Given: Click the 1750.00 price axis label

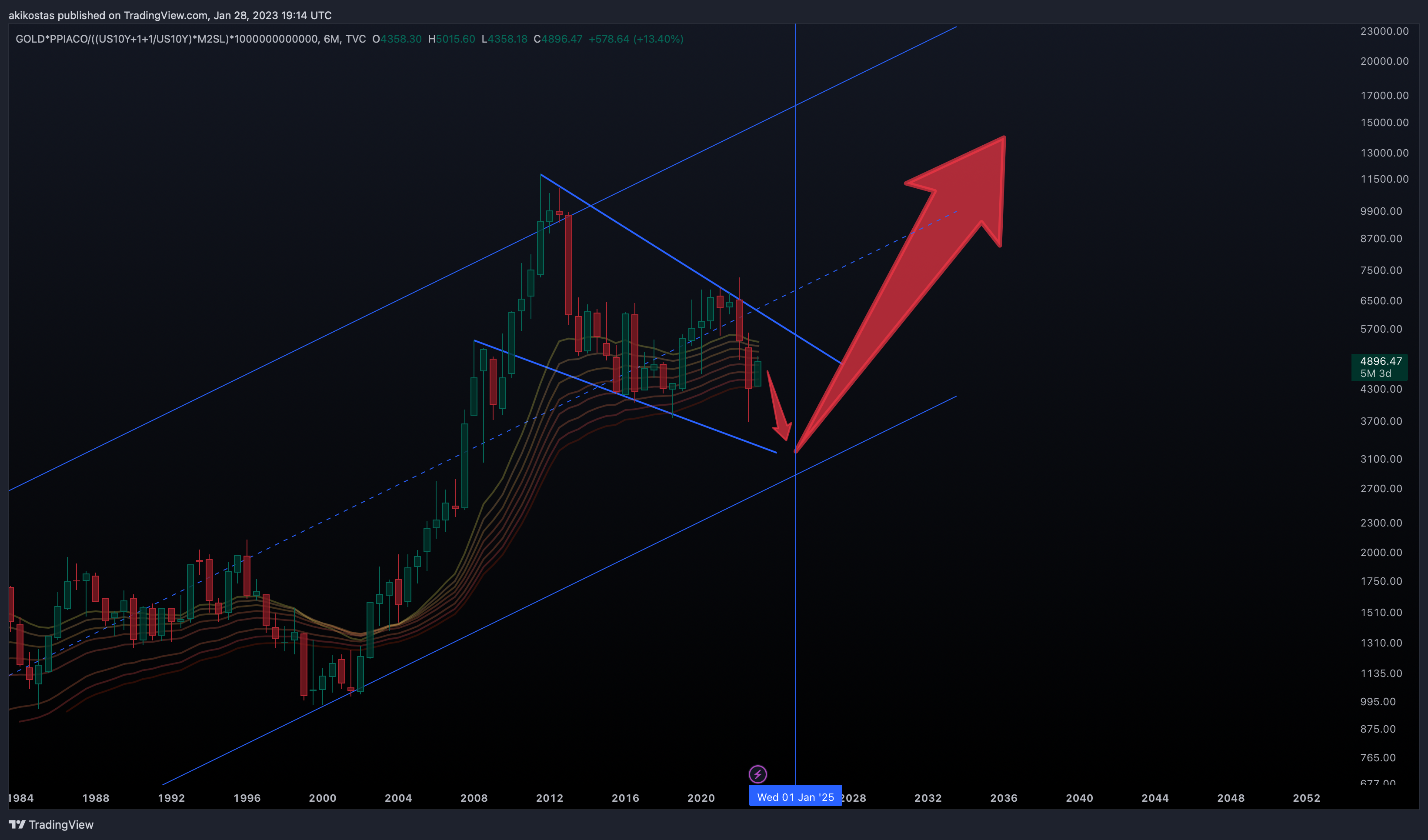Looking at the screenshot, I should coord(1381,581).
